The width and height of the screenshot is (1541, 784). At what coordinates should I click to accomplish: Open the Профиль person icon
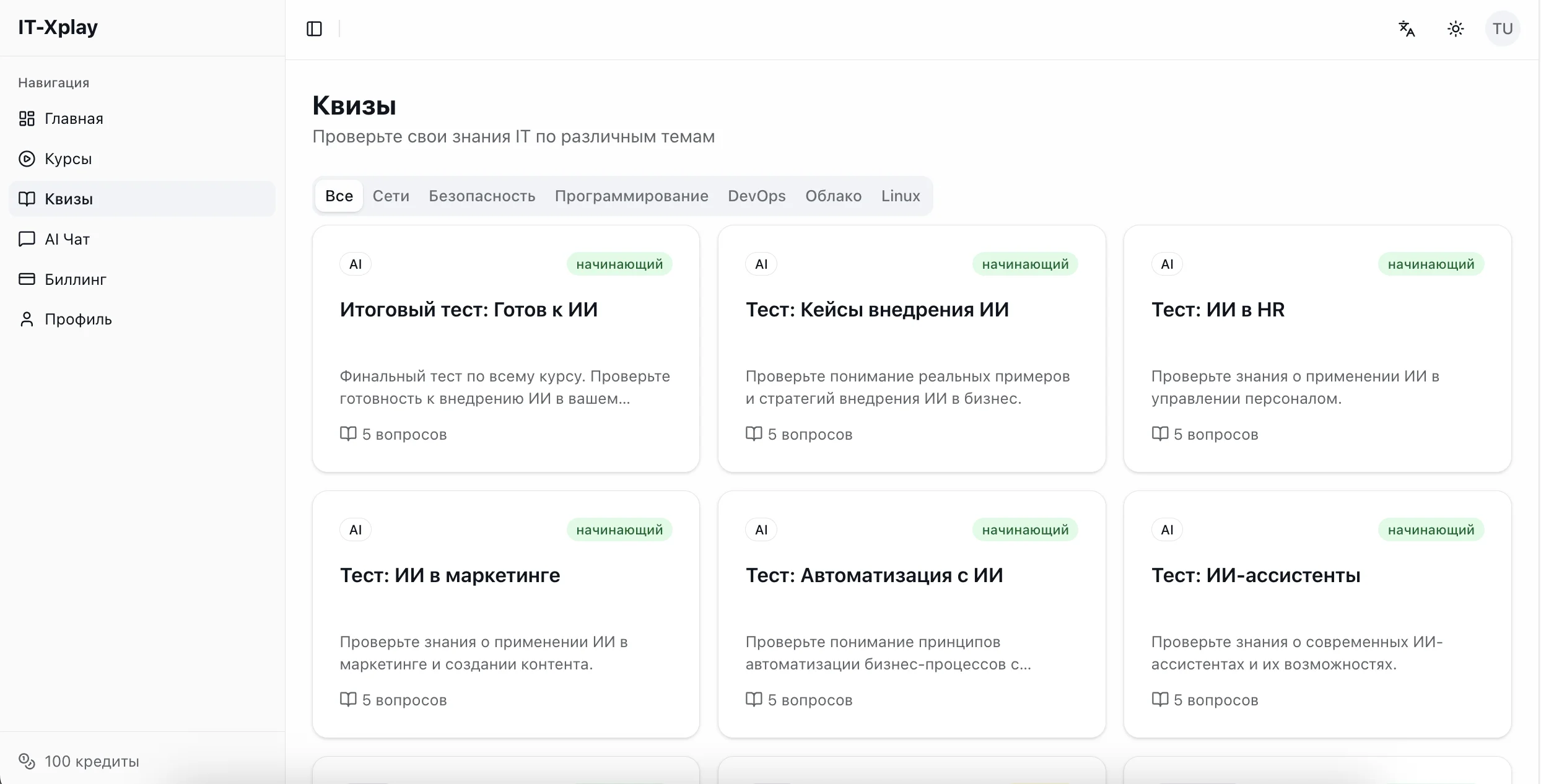point(27,319)
